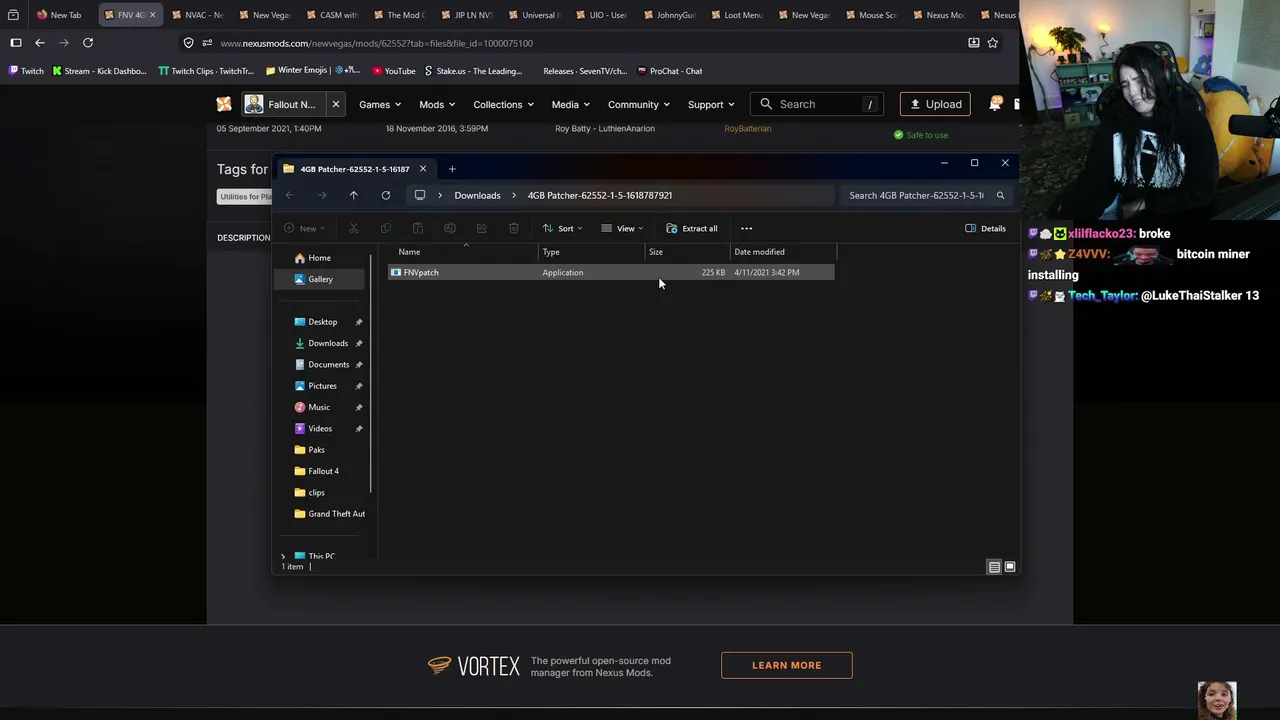Viewport: 1280px width, 720px height.
Task: Open the pinned Pictures folder
Action: [x=322, y=386]
